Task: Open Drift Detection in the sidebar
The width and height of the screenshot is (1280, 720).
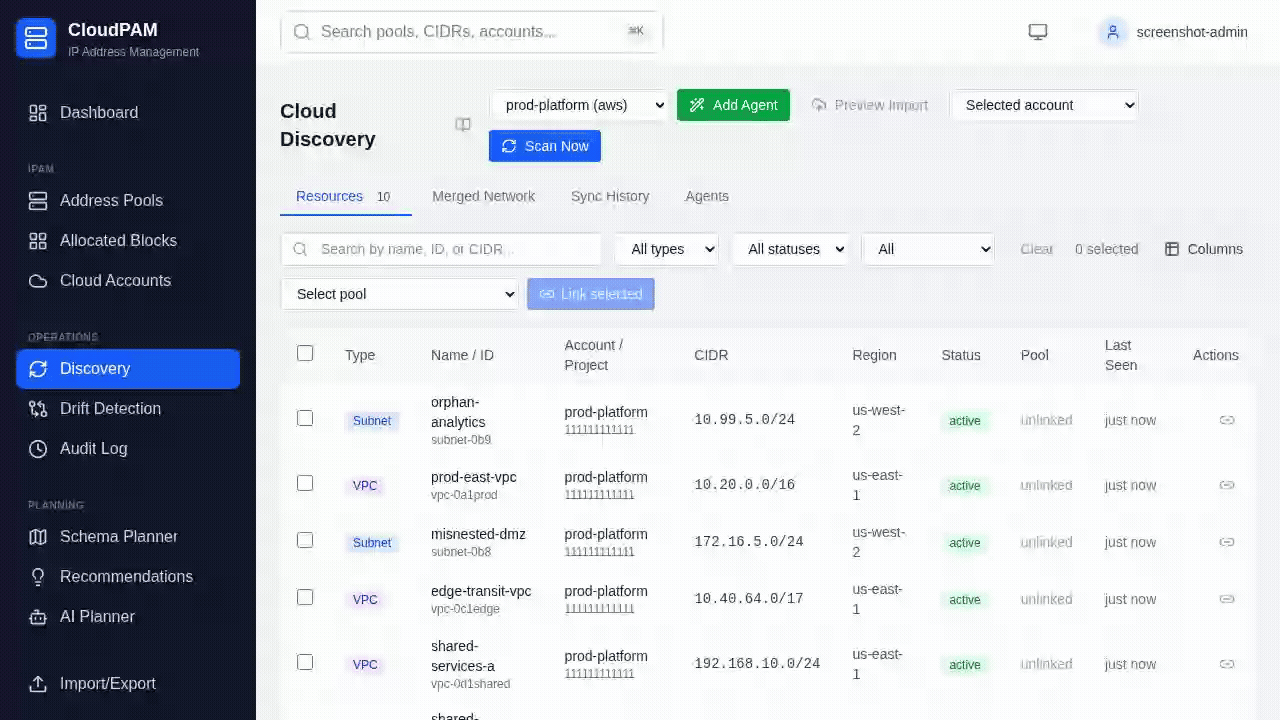Action: click(x=128, y=409)
